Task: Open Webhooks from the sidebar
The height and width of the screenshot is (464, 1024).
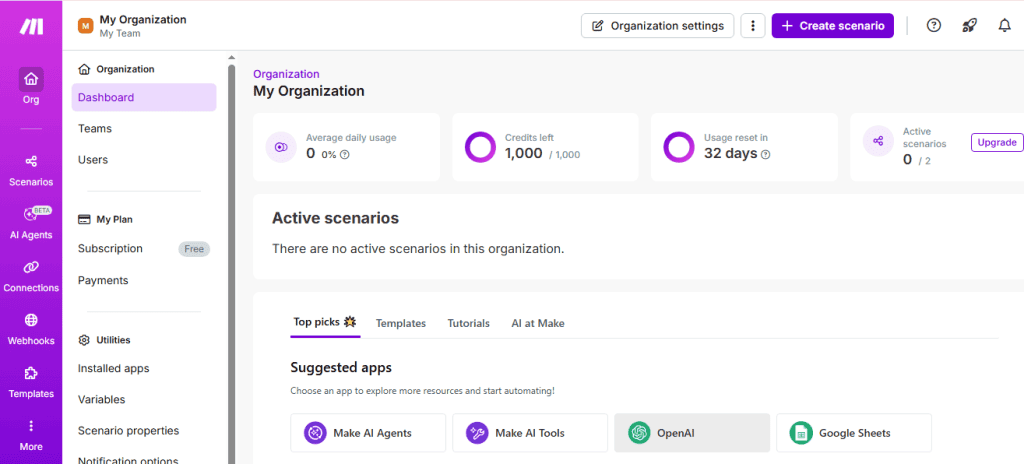Action: pyautogui.click(x=31, y=328)
